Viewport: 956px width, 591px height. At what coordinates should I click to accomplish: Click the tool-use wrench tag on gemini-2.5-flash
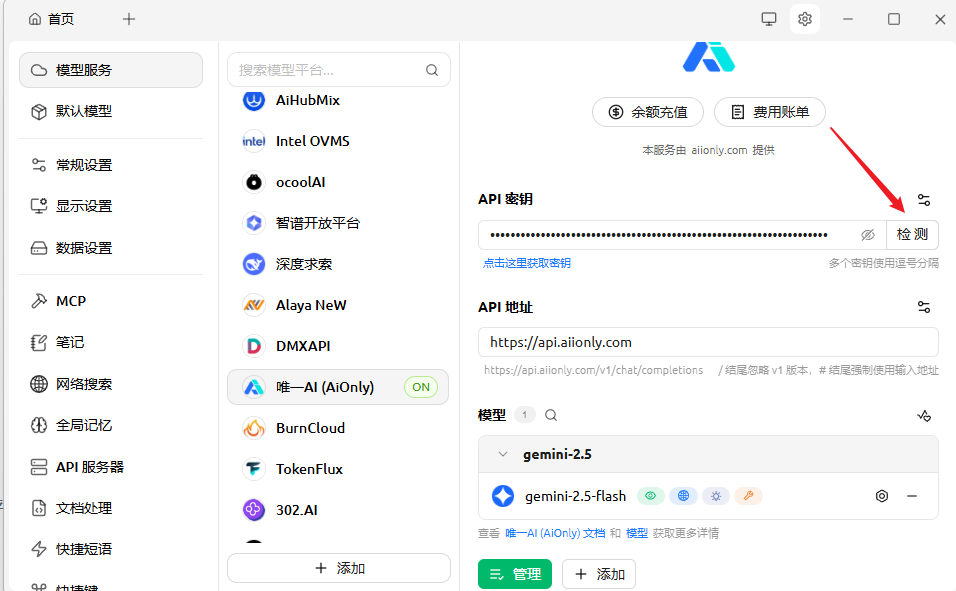[x=748, y=496]
